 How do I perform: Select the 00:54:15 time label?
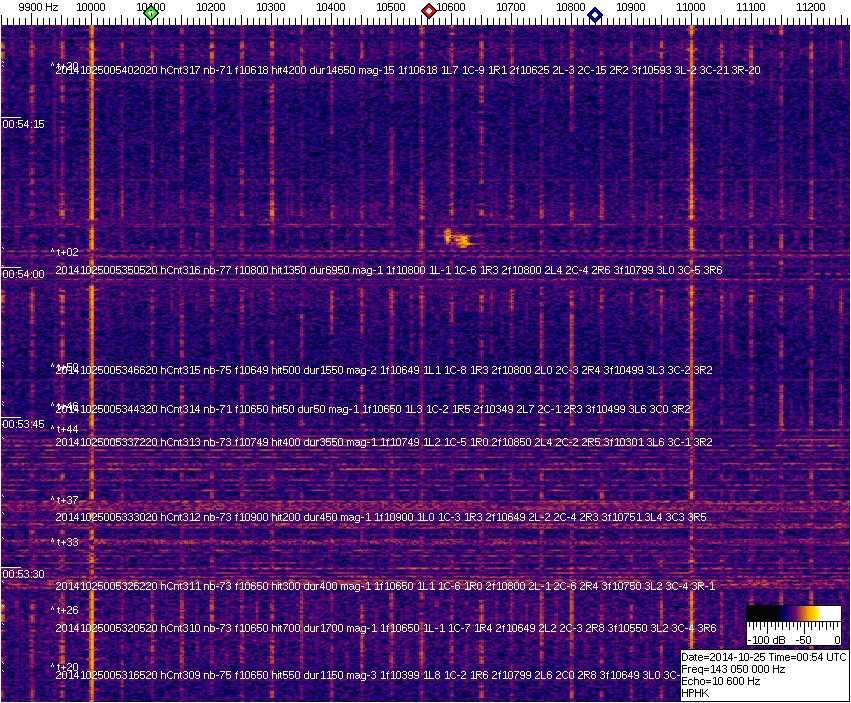click(23, 124)
